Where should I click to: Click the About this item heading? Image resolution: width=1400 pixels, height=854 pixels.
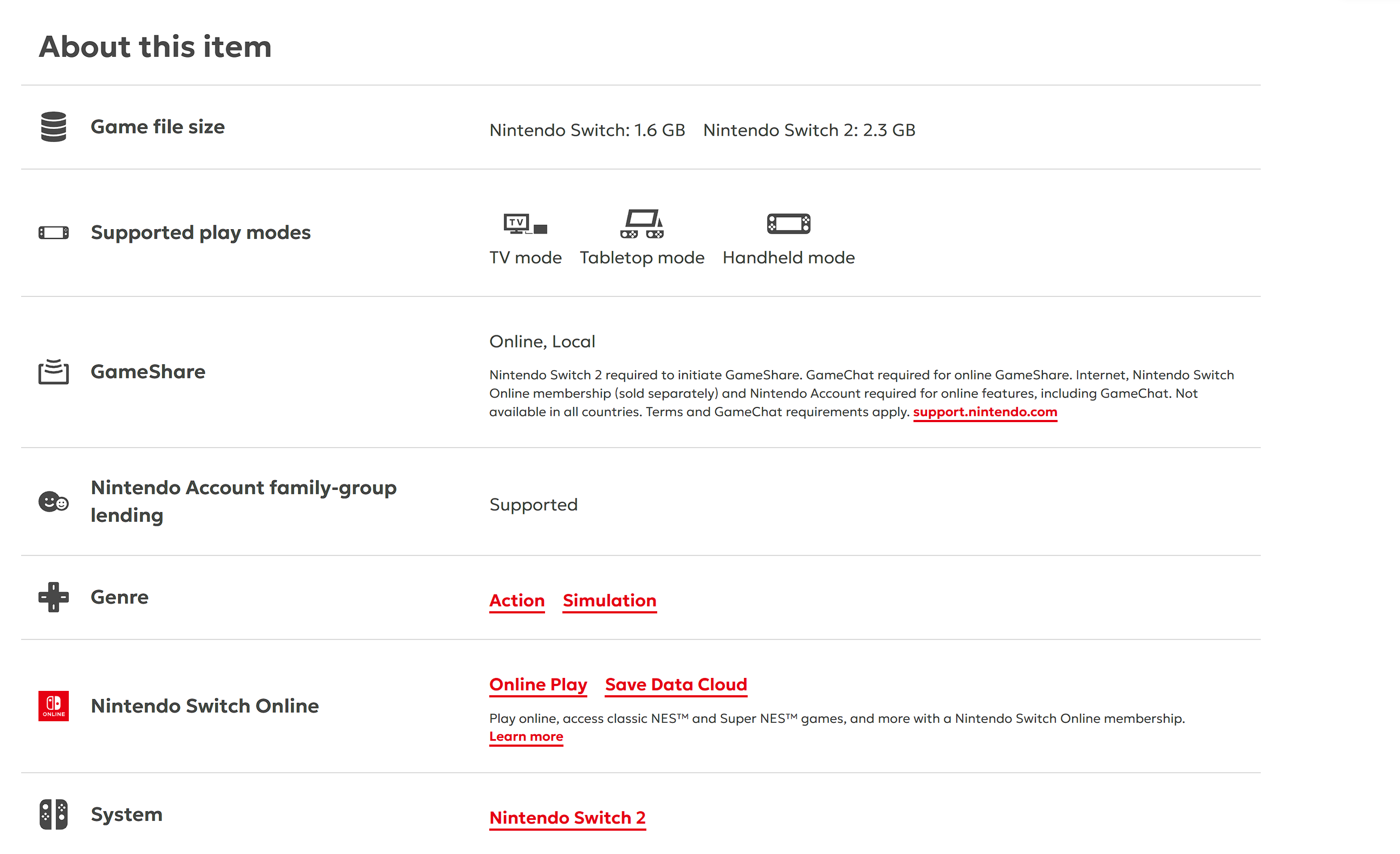coord(155,47)
